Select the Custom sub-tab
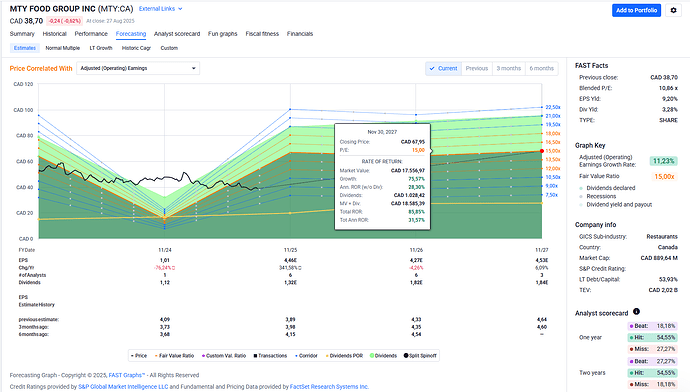 (x=169, y=48)
